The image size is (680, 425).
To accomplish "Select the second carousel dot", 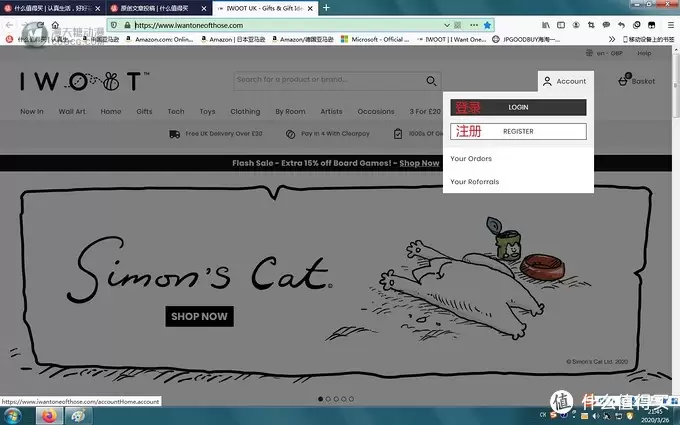I will pos(328,399).
